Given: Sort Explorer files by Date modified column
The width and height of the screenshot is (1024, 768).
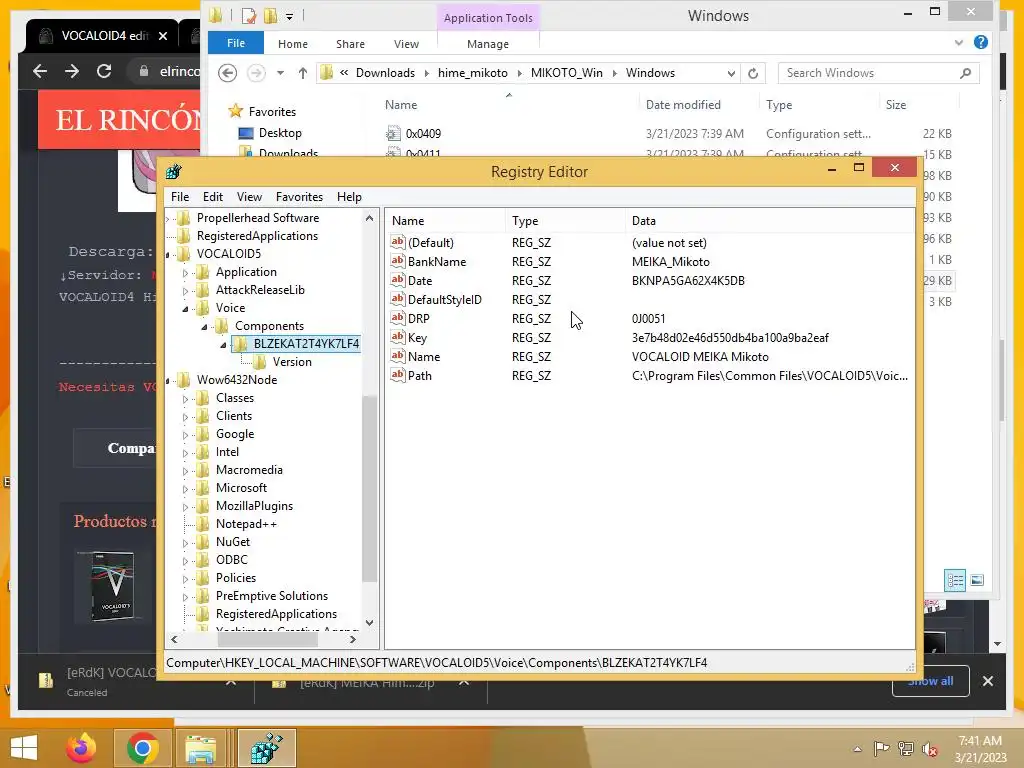Looking at the screenshot, I should click(x=682, y=104).
